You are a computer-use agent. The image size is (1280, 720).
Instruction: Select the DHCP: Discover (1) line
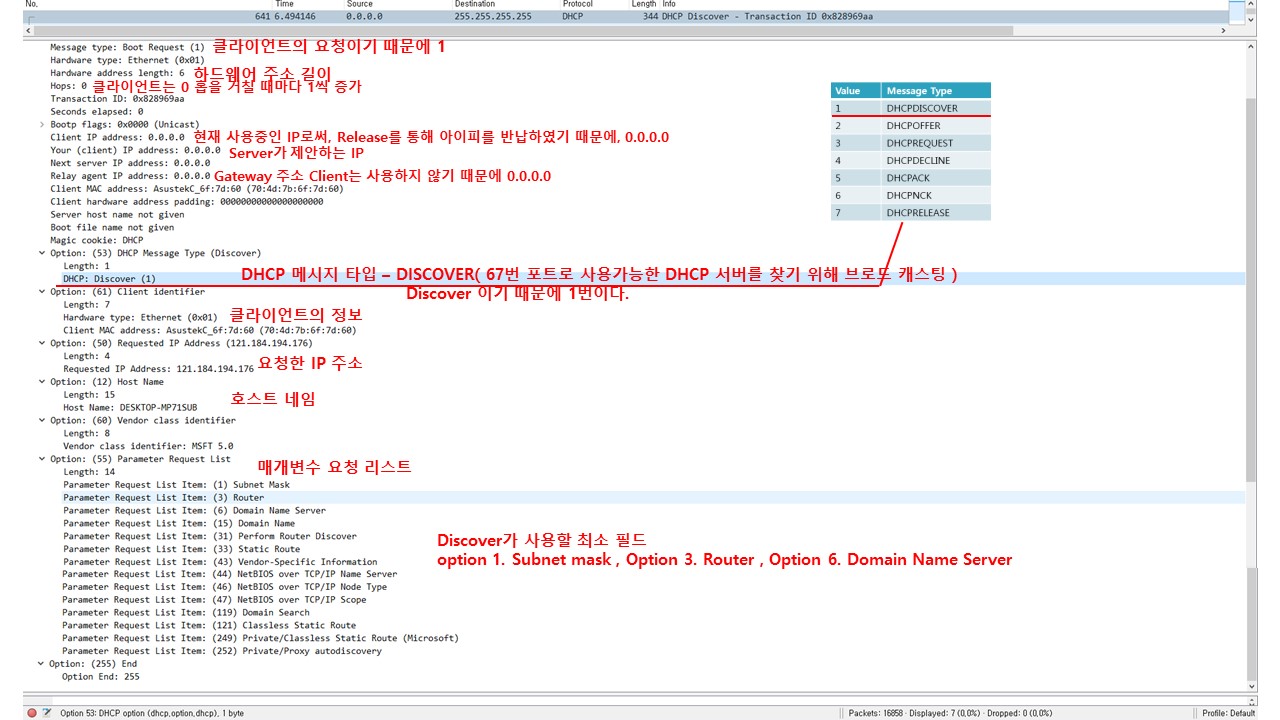(110, 279)
